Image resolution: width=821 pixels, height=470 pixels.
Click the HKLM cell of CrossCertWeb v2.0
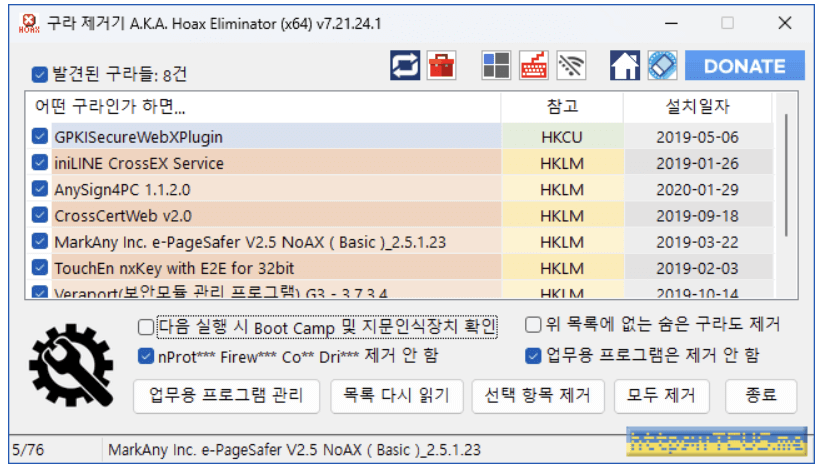[x=562, y=216]
